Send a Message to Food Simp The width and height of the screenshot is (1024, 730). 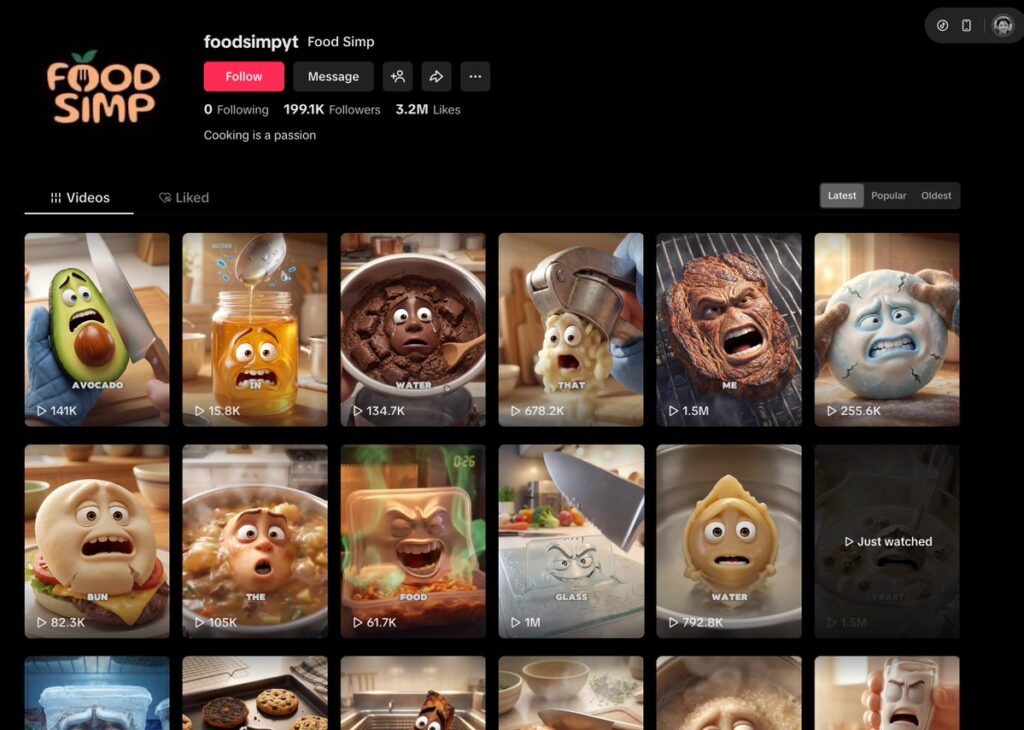[333, 77]
